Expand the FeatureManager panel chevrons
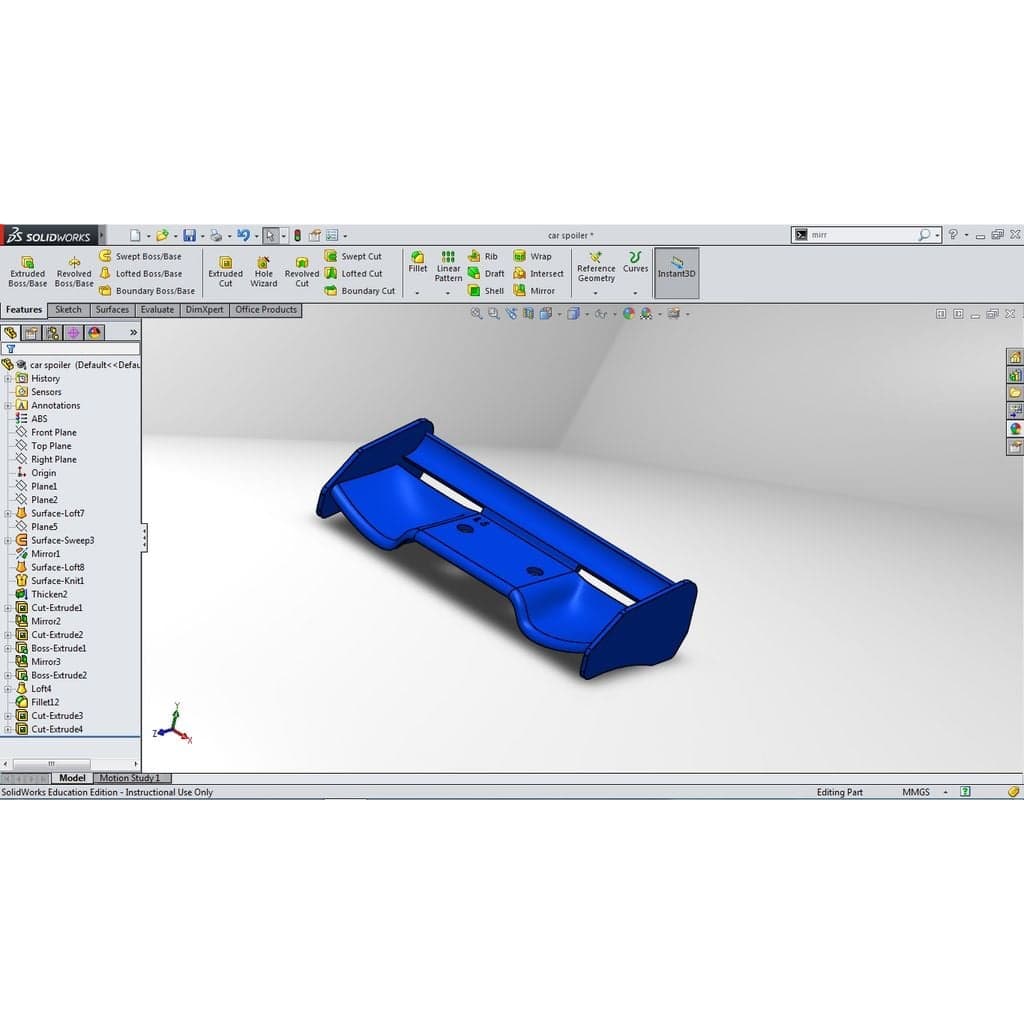The height and width of the screenshot is (1024, 1024). pyautogui.click(x=133, y=332)
